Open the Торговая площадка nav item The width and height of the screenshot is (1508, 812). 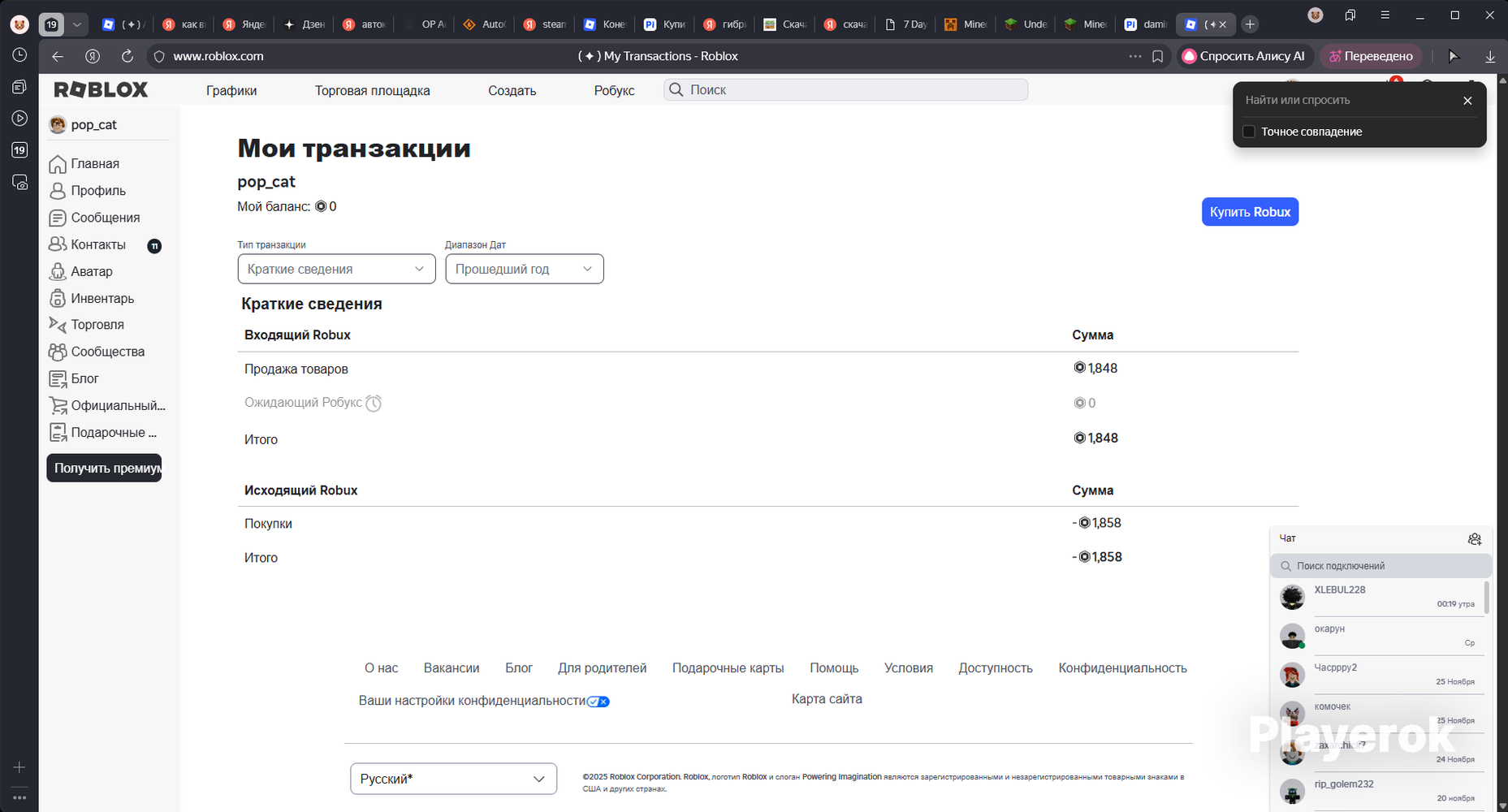pyautogui.click(x=372, y=90)
